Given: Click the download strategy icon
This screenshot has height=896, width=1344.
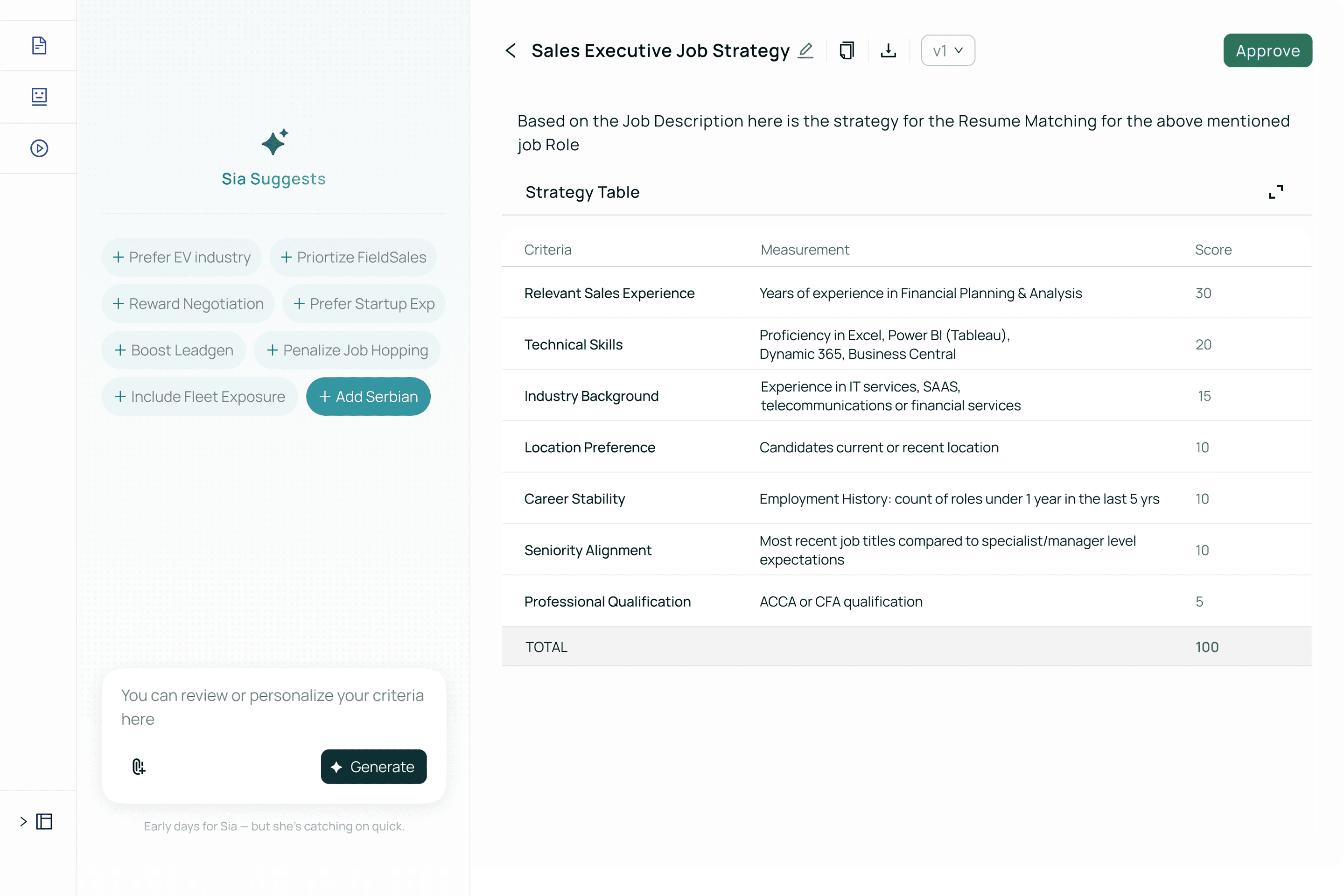Looking at the screenshot, I should (889, 50).
